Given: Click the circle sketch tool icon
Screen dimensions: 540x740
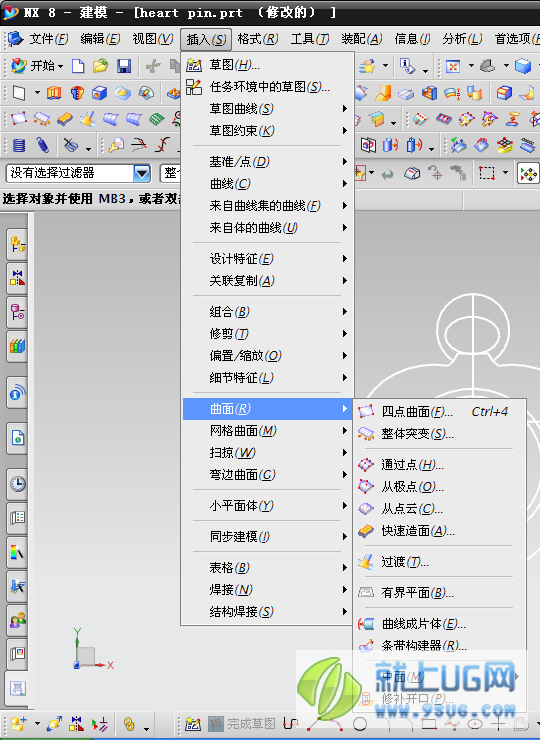Looking at the screenshot, I should (360, 723).
